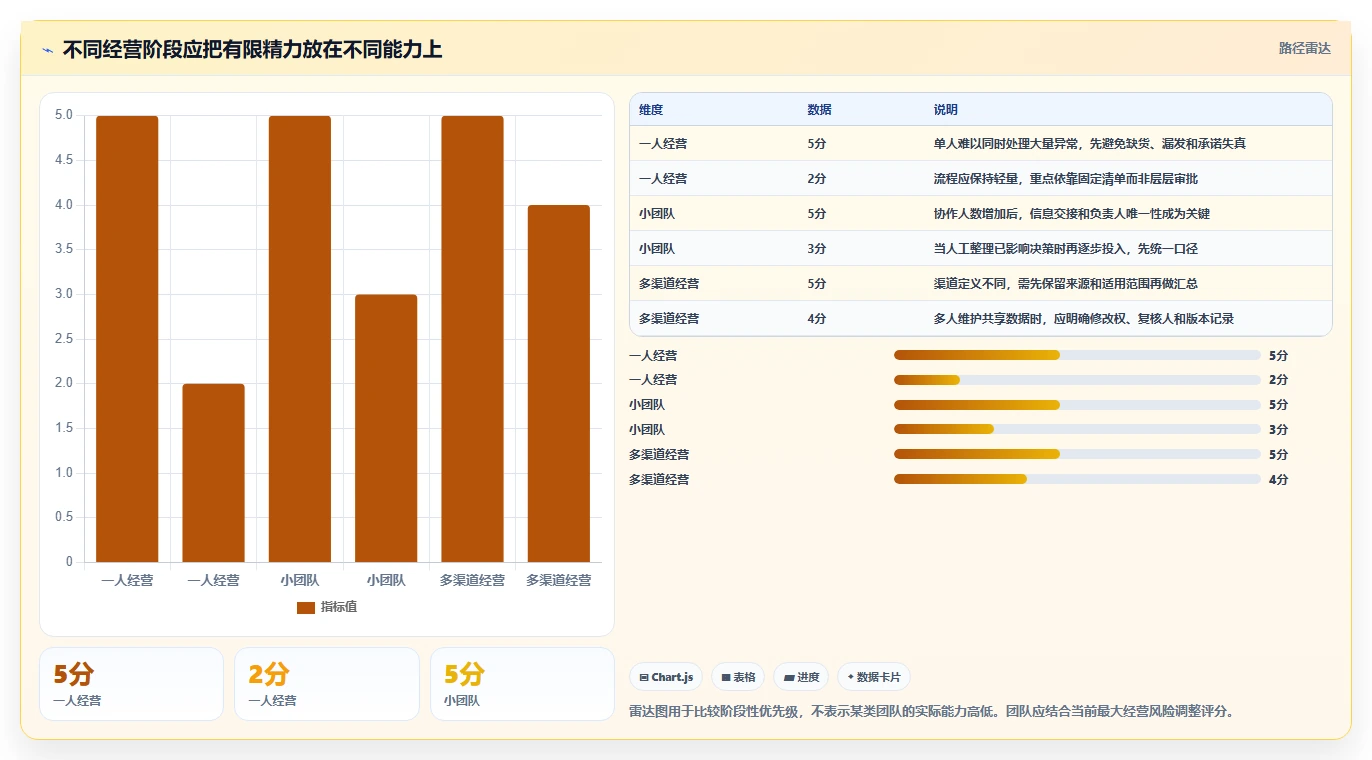Click the lightning icon beside the page title
The height and width of the screenshot is (760, 1372).
coord(47,50)
